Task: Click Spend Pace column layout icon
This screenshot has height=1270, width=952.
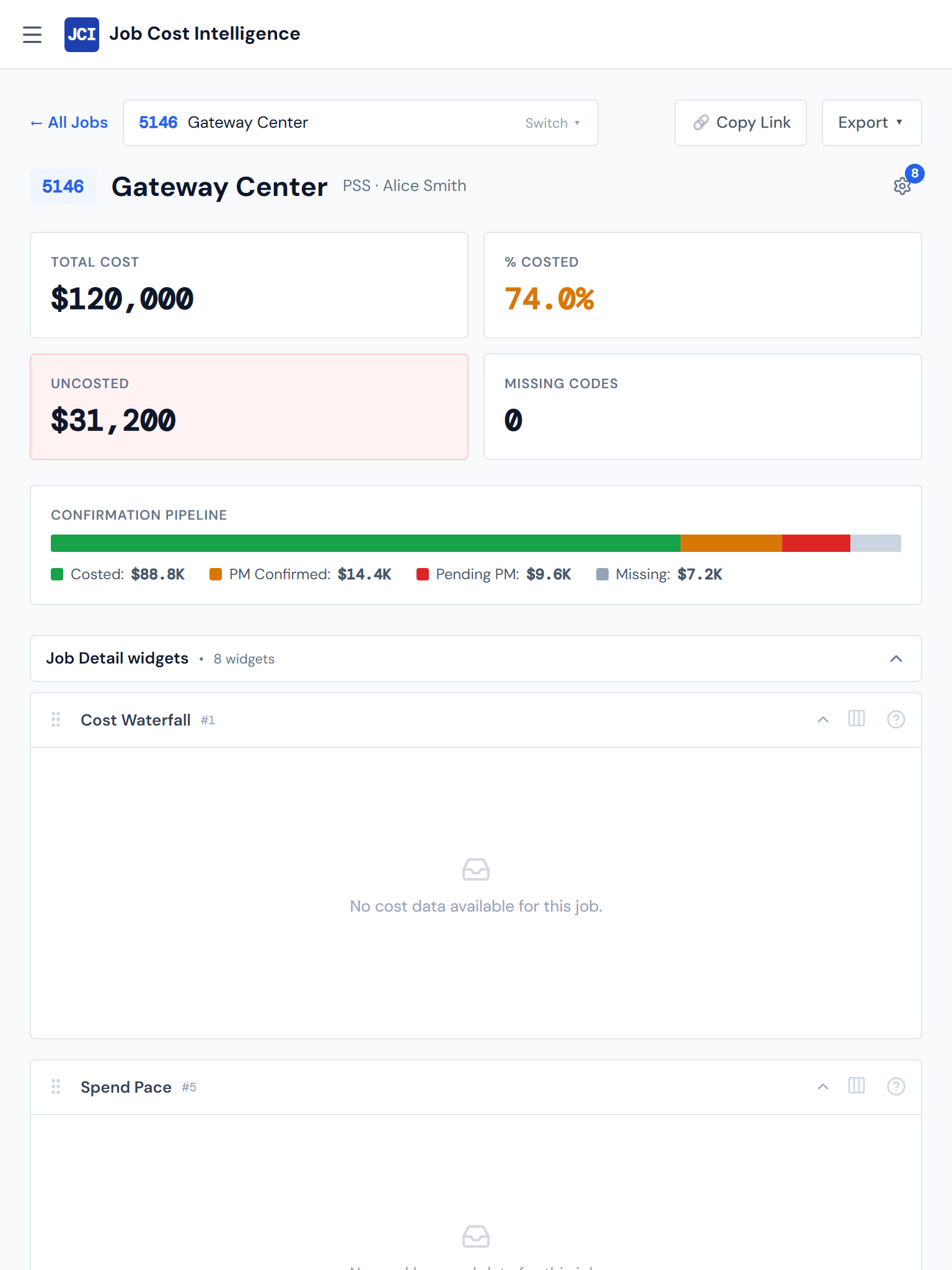Action: click(857, 1086)
